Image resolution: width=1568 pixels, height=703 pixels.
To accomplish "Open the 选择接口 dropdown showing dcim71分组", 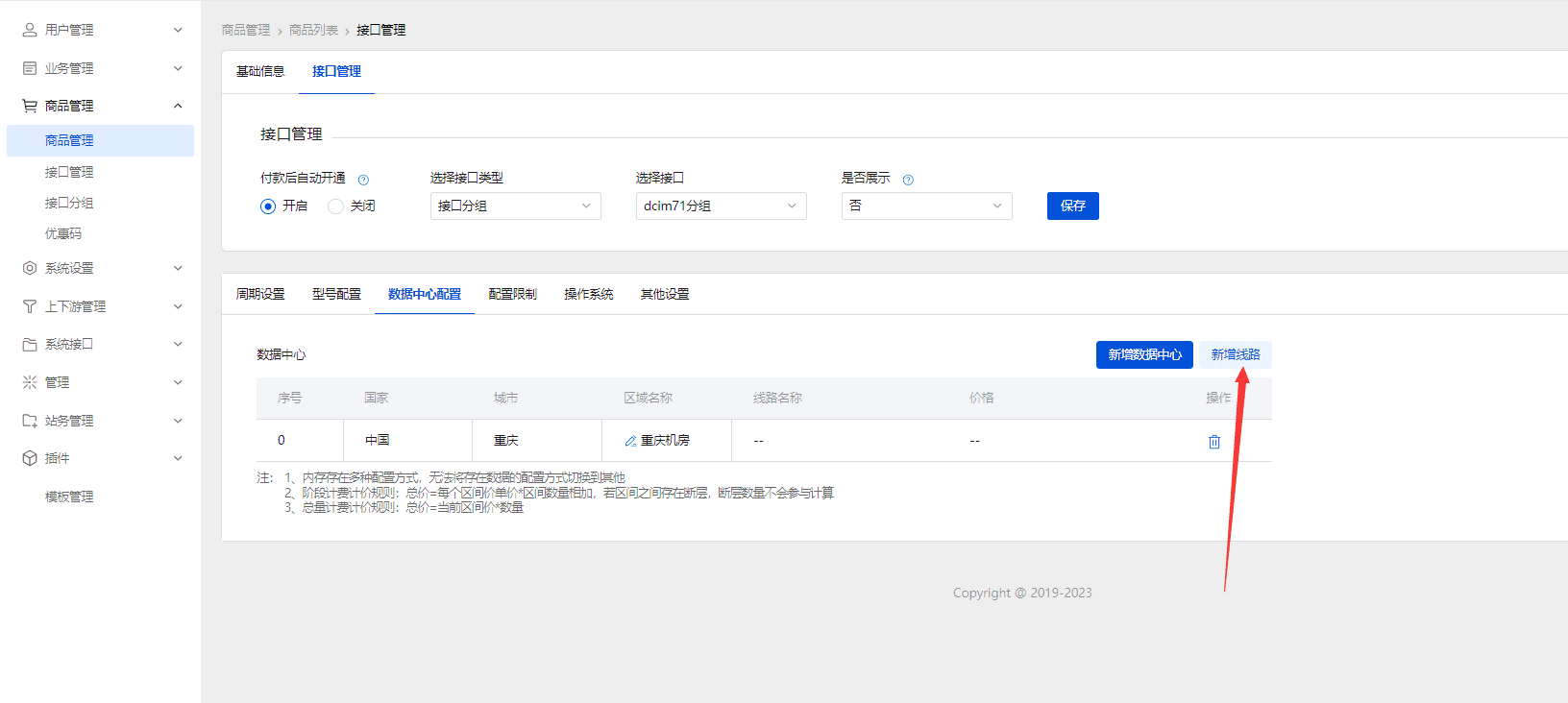I will [722, 206].
